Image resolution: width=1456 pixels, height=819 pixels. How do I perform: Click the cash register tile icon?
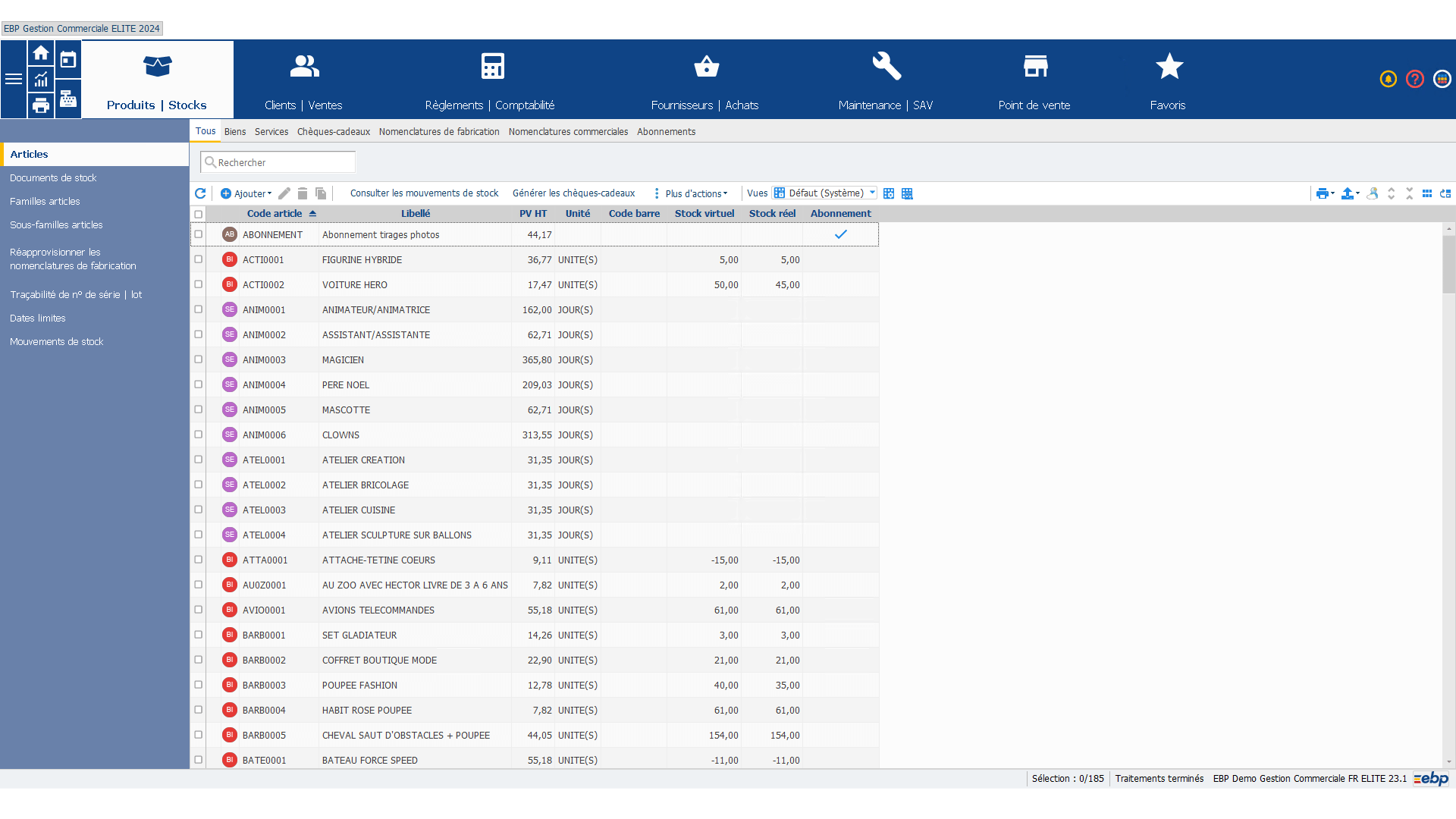point(68,99)
